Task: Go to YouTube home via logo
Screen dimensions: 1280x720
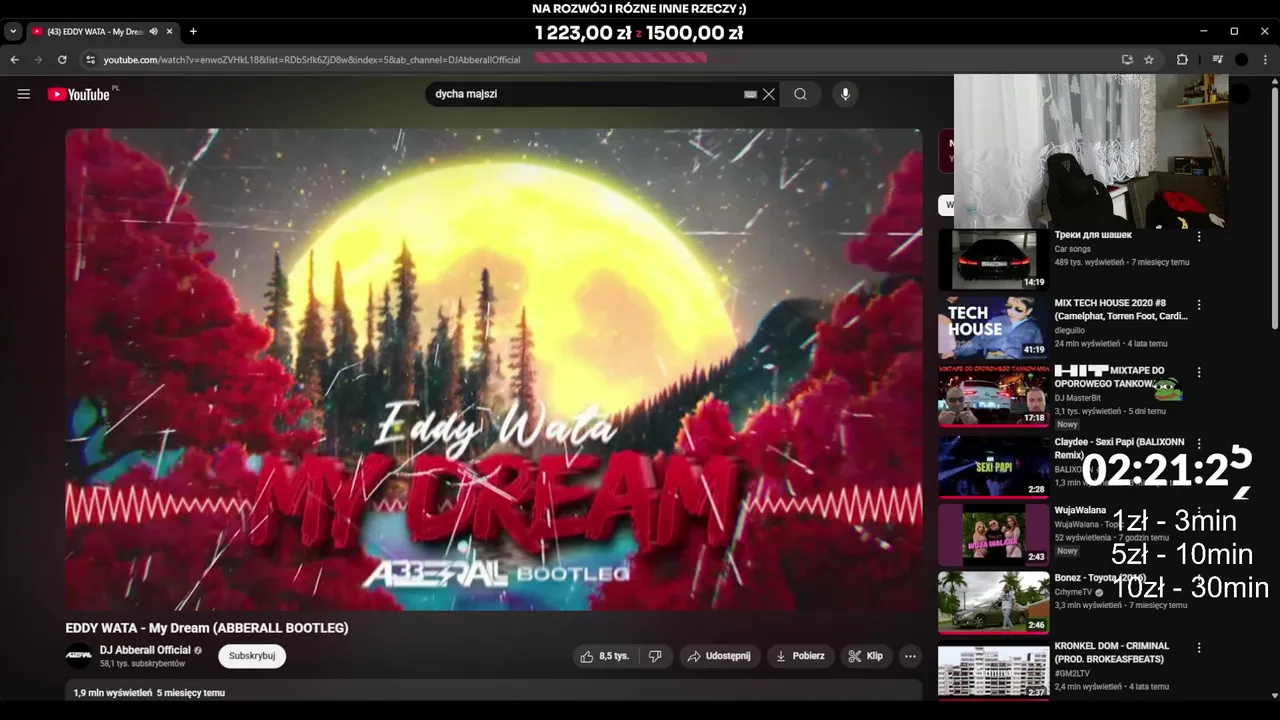Action: (x=79, y=94)
